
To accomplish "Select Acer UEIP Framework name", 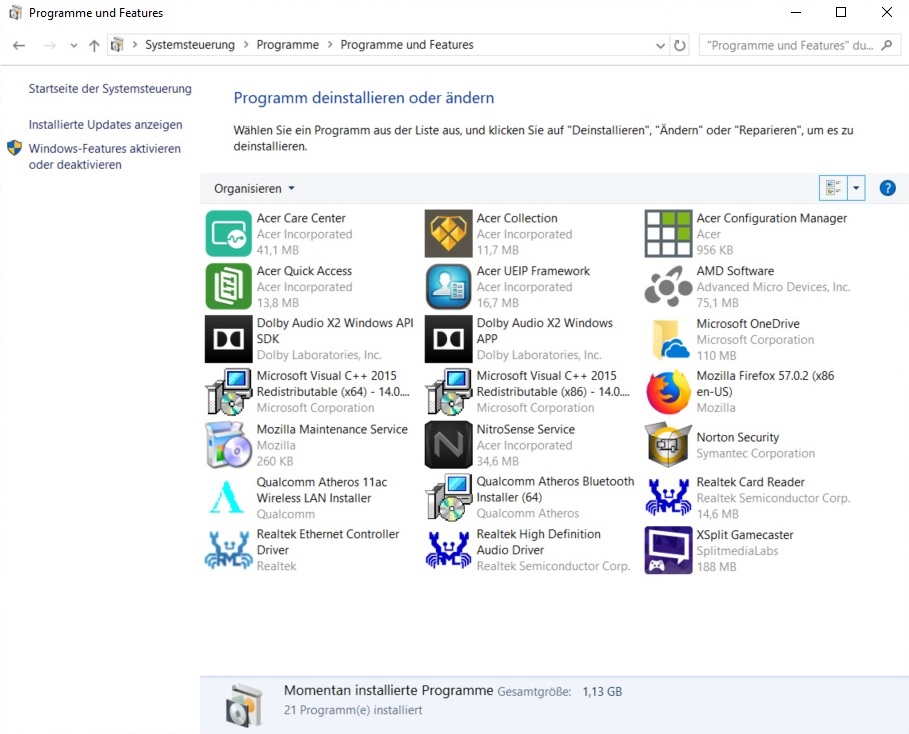I will pos(533,271).
